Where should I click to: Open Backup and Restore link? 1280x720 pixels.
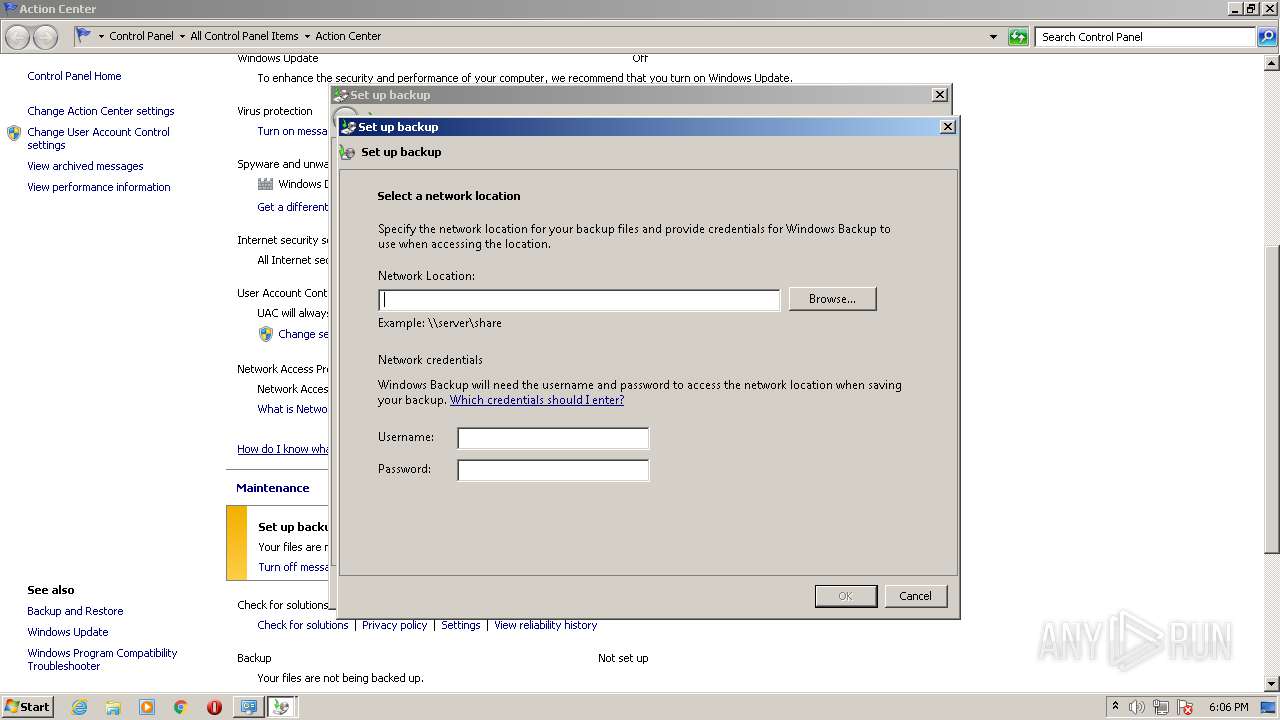[75, 611]
